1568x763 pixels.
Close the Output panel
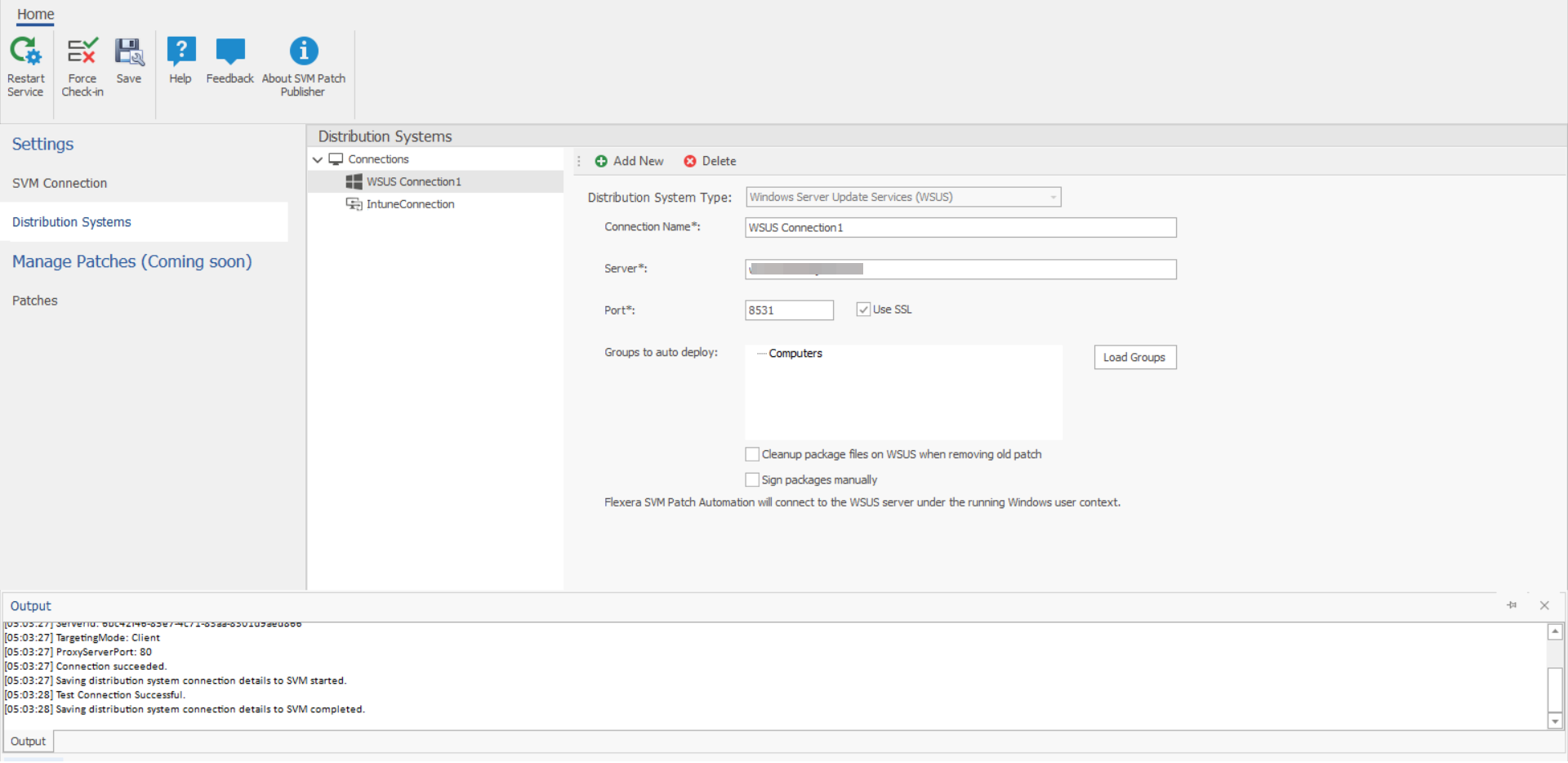1544,605
